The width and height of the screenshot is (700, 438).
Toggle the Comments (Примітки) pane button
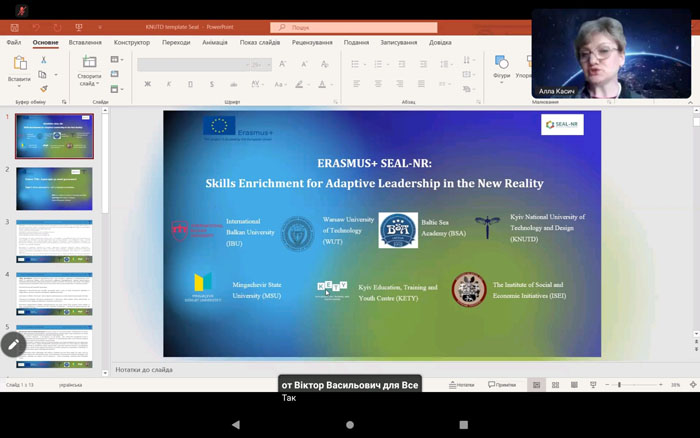click(x=502, y=385)
